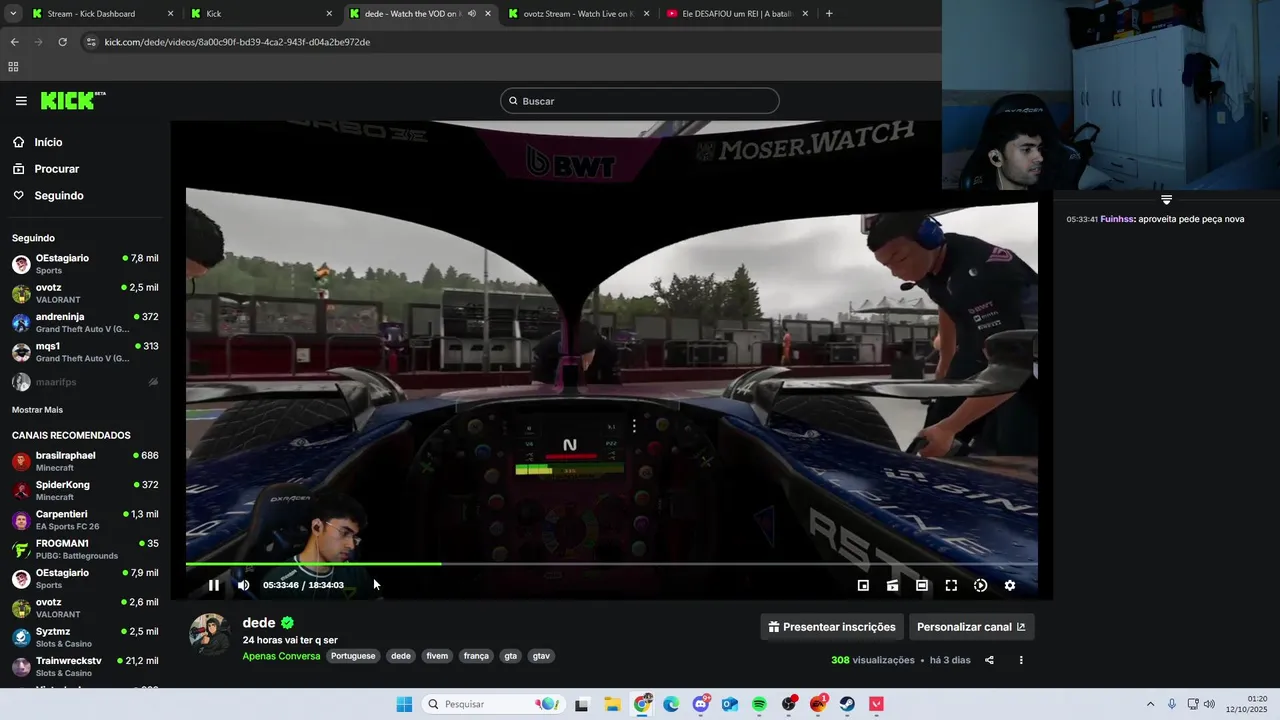
Task: Mute the video player volume icon
Action: point(243,585)
